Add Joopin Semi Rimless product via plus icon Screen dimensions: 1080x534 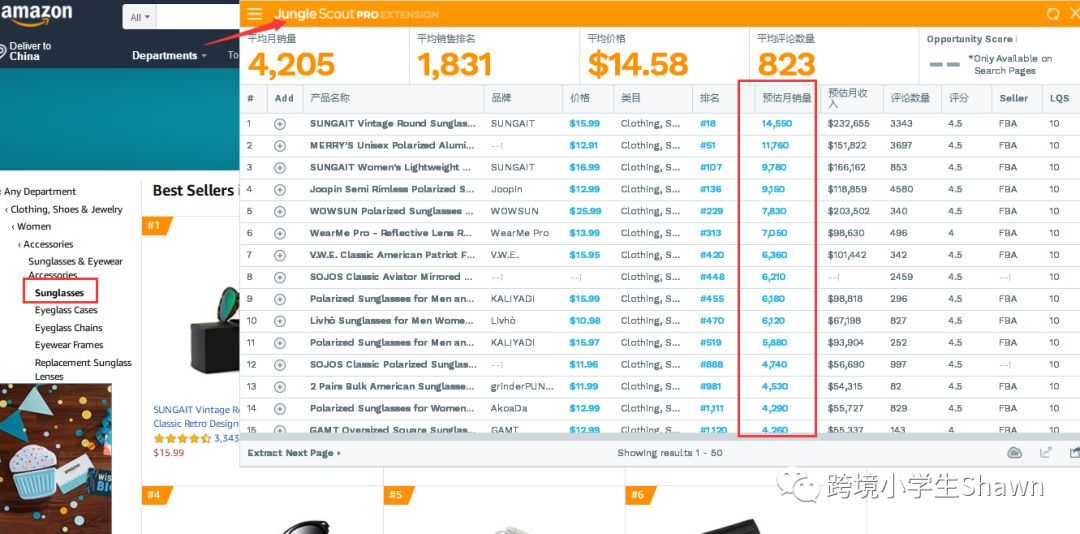point(280,189)
